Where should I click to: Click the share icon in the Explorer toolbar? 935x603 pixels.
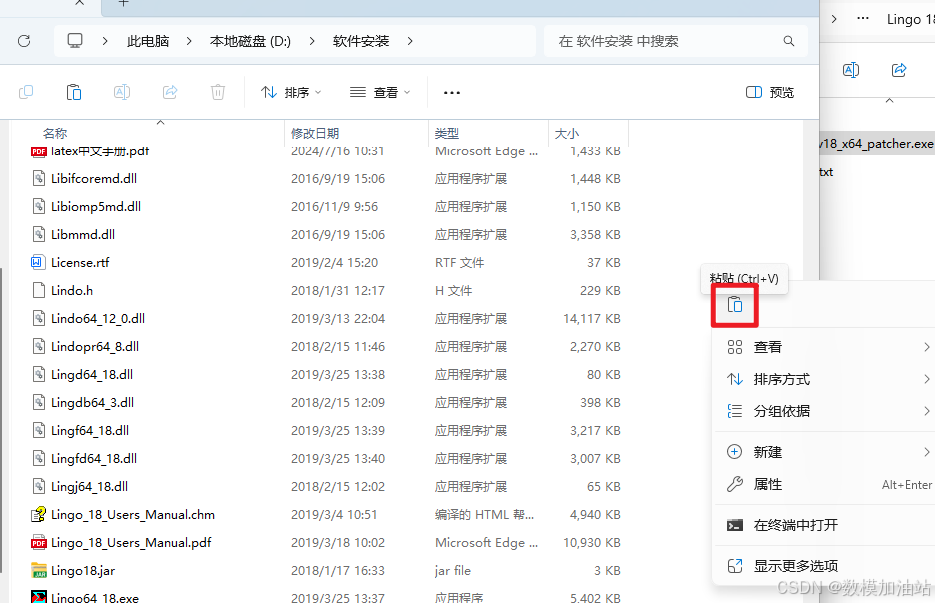tap(170, 92)
